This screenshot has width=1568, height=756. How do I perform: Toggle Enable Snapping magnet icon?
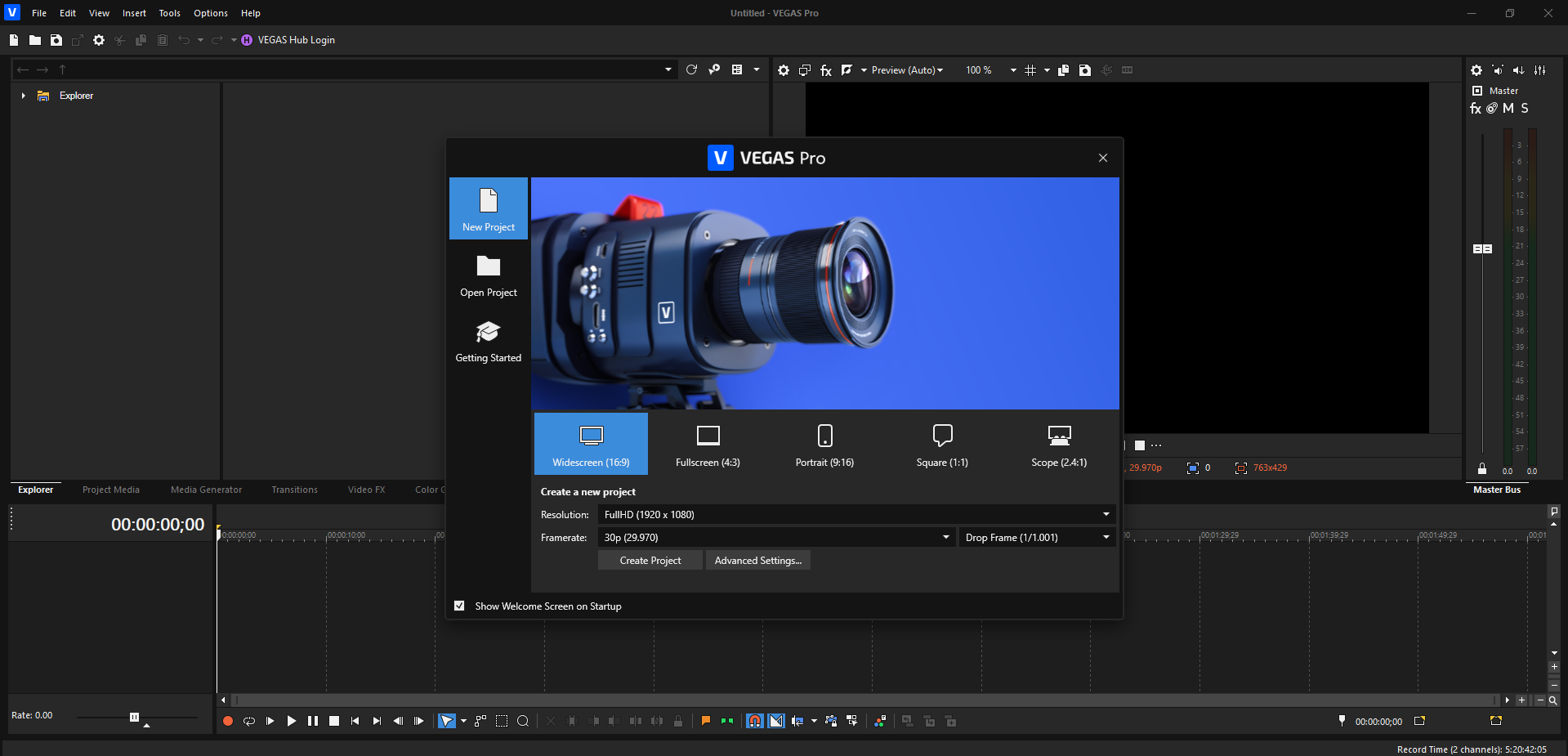pos(755,721)
